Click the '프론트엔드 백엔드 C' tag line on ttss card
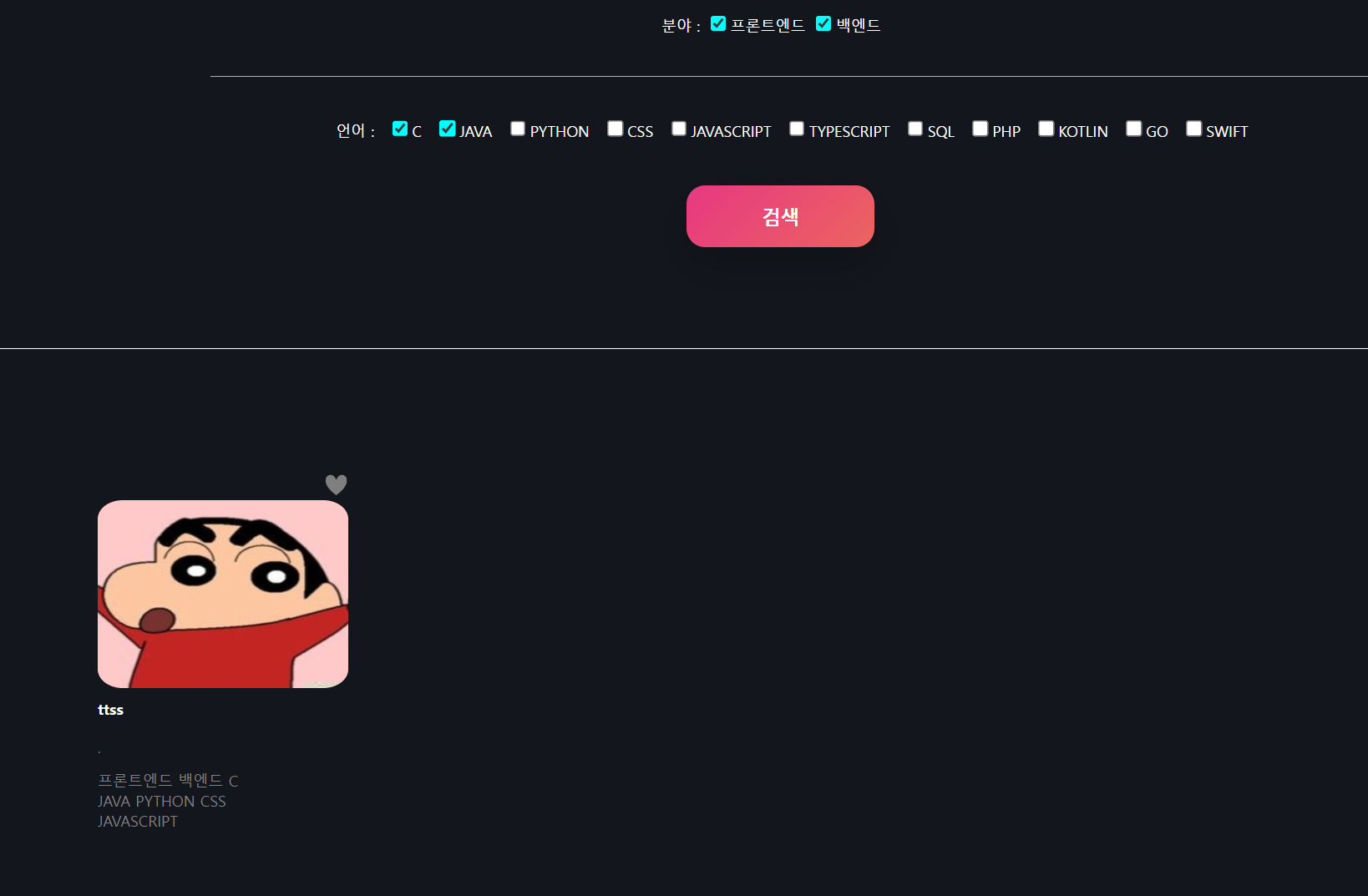 pyautogui.click(x=168, y=781)
